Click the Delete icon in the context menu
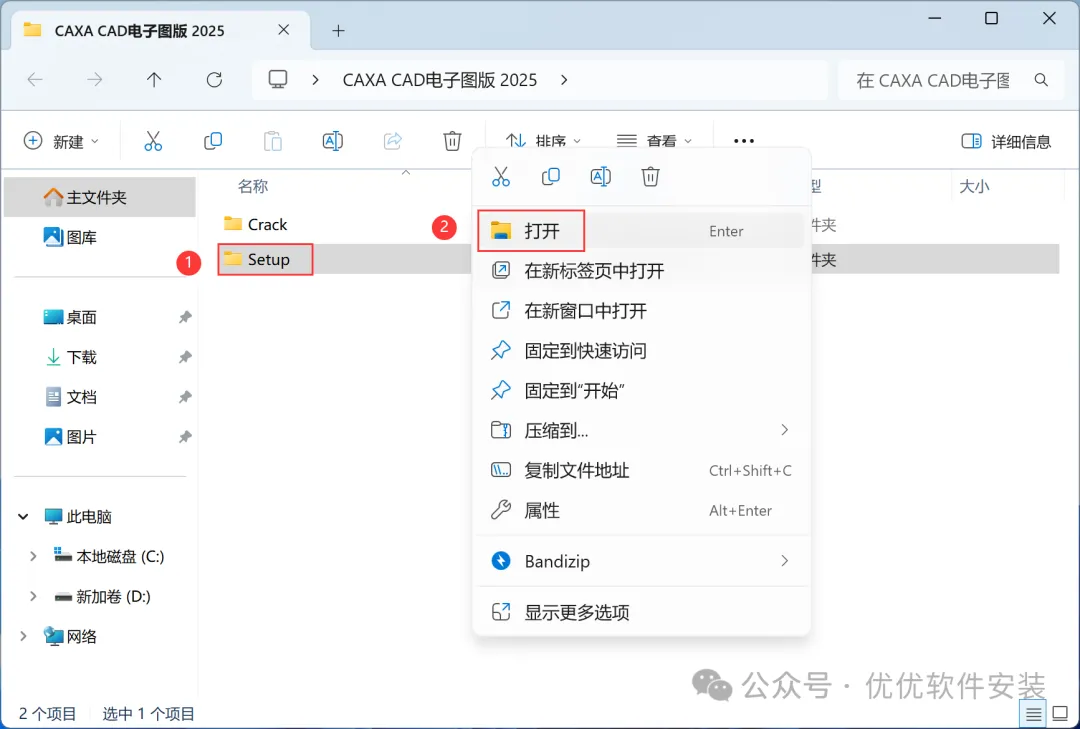 [650, 177]
